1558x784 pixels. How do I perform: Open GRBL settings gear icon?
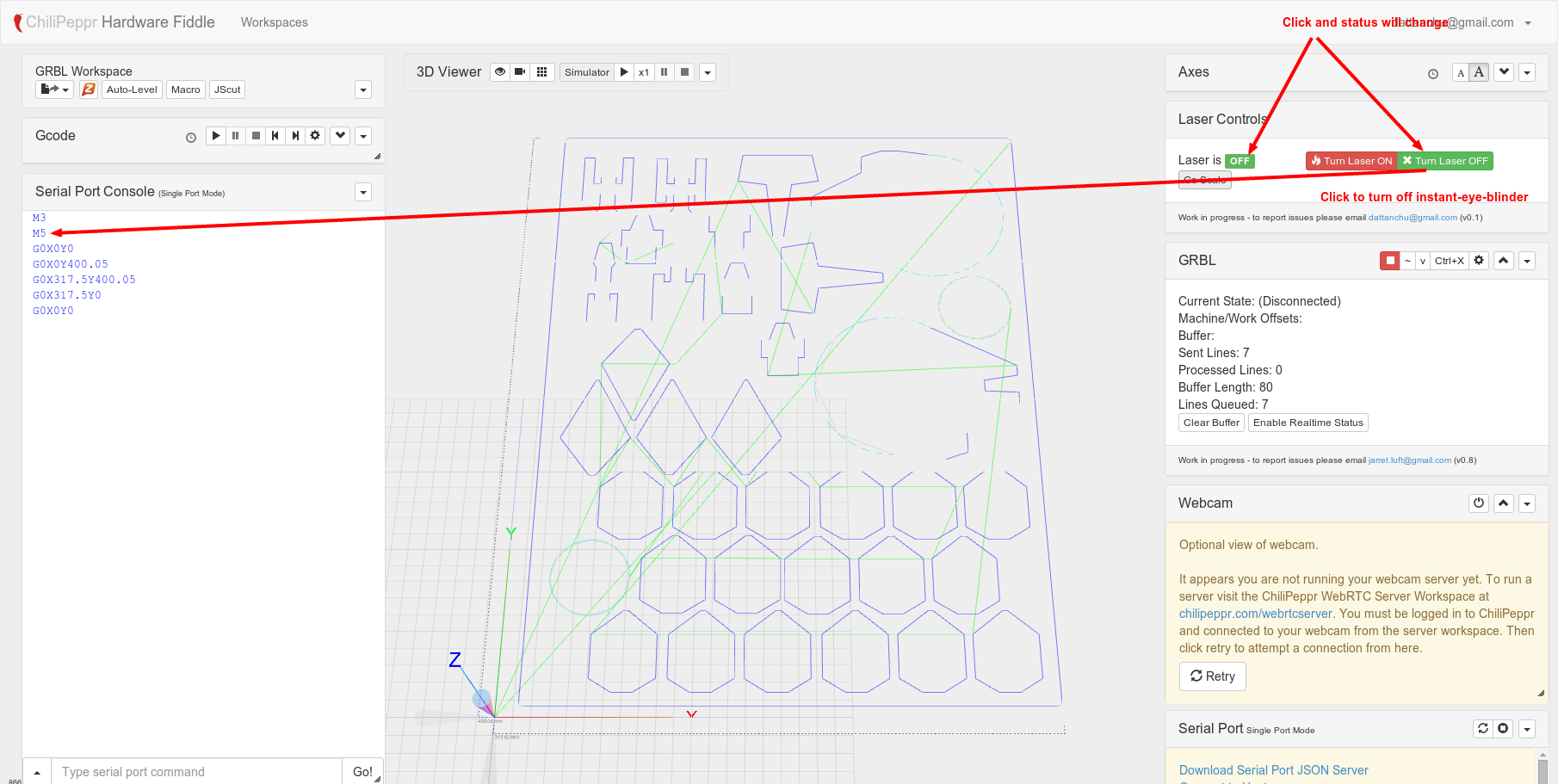coord(1479,261)
